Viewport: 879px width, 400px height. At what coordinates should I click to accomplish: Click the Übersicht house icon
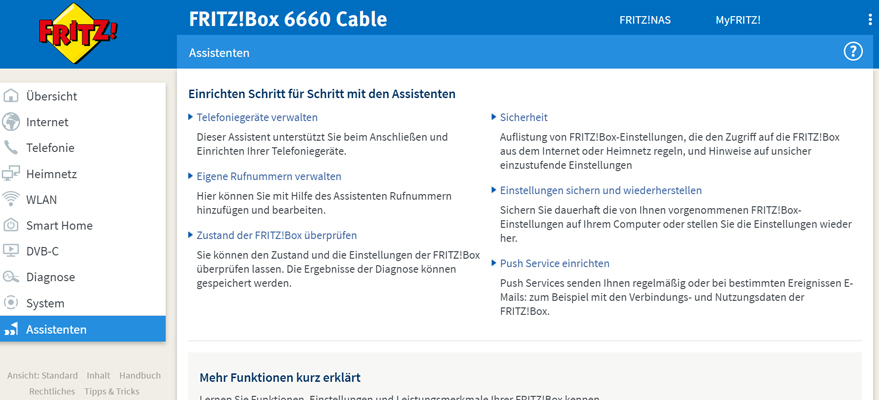[12, 96]
